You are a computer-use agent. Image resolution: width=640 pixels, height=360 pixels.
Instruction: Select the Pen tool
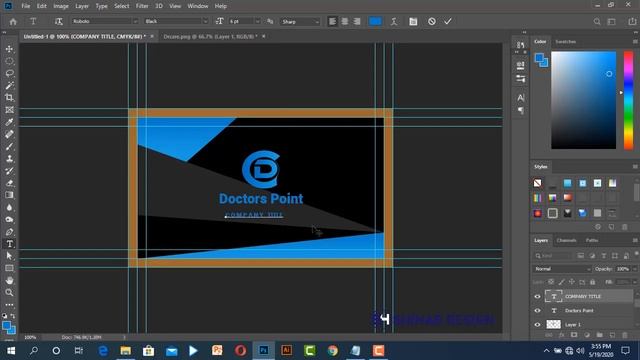(x=9, y=232)
